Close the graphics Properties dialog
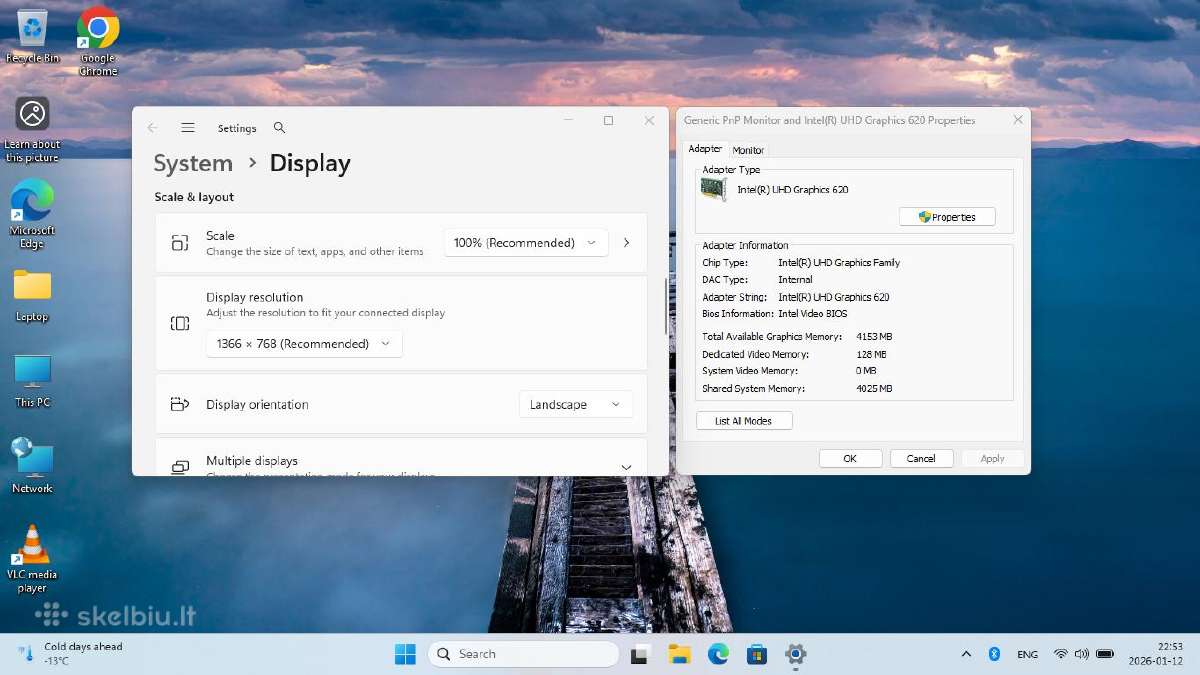The height and width of the screenshot is (675, 1200). [1018, 120]
